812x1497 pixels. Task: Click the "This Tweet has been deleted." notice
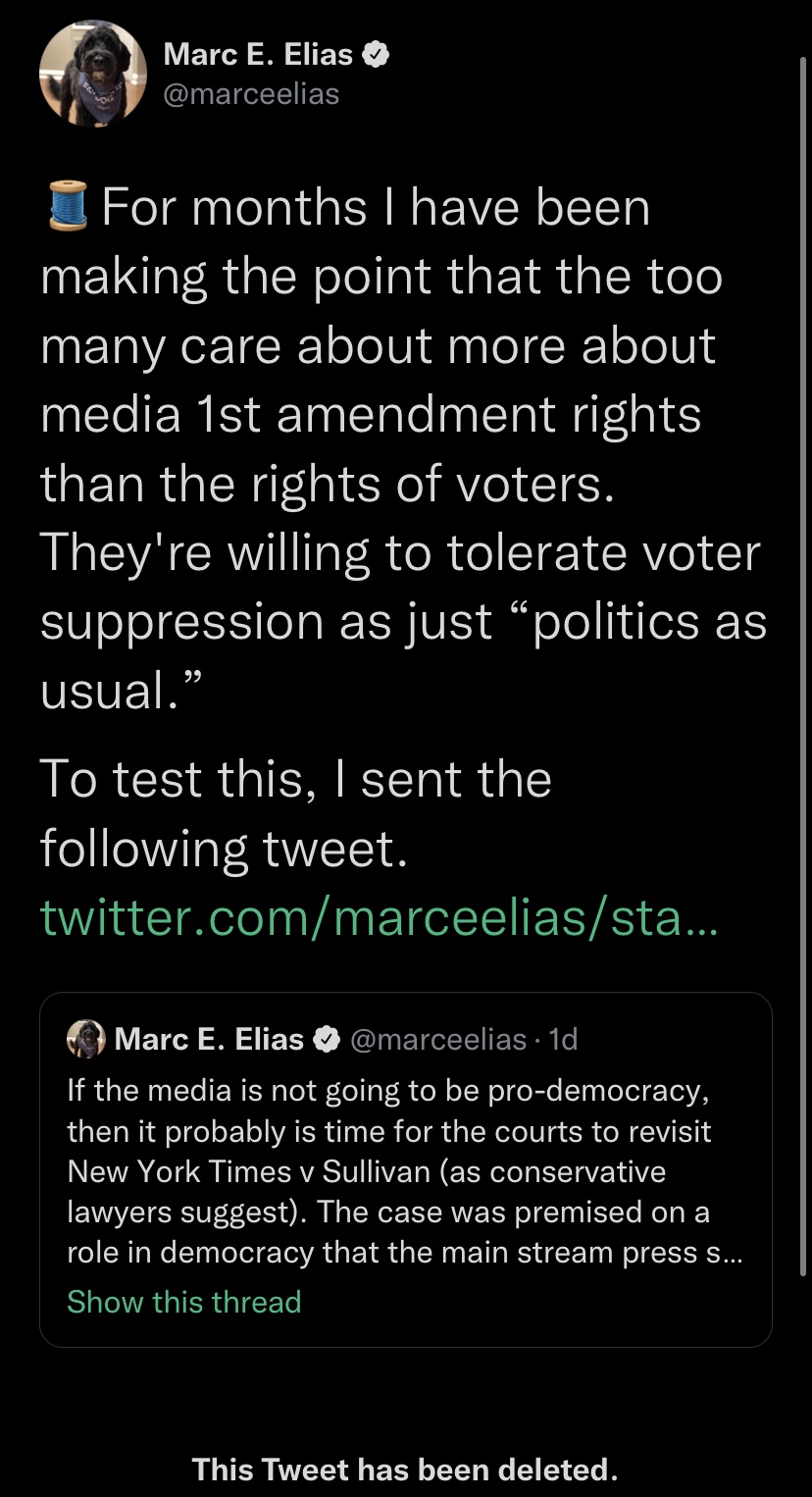coord(405,1469)
